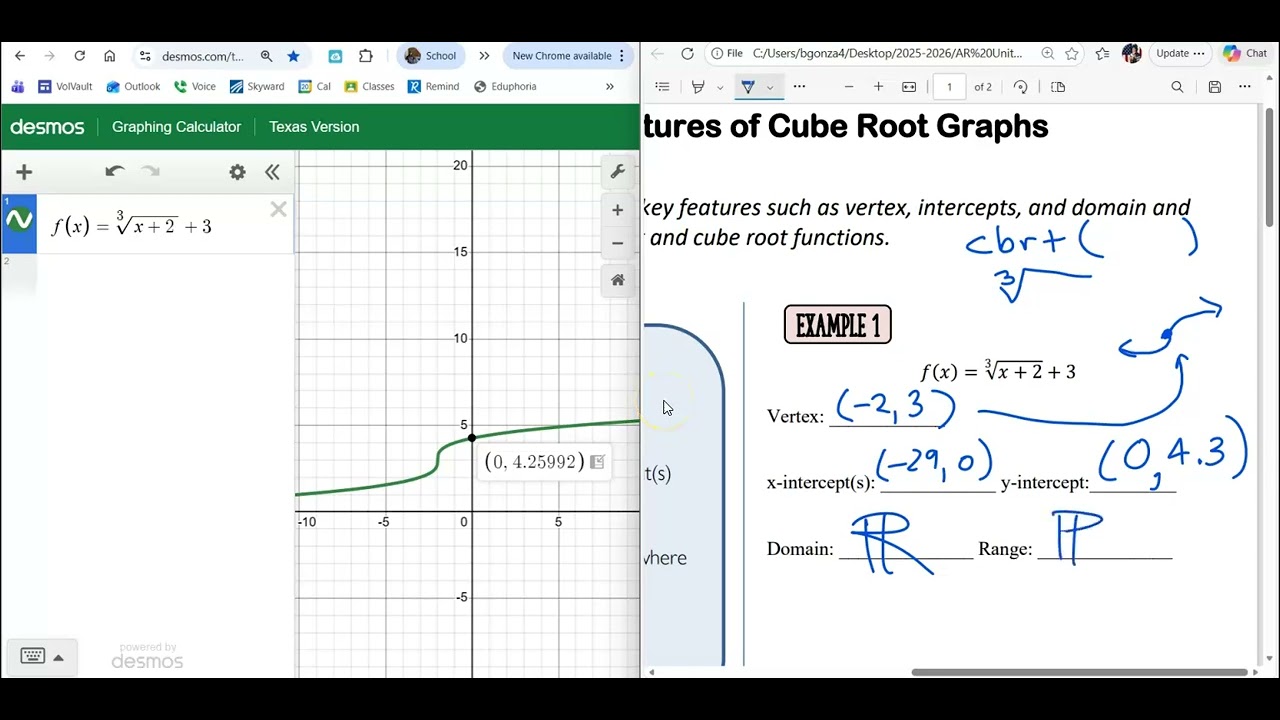
Task: Open Edge favorites list
Action: (x=1102, y=54)
